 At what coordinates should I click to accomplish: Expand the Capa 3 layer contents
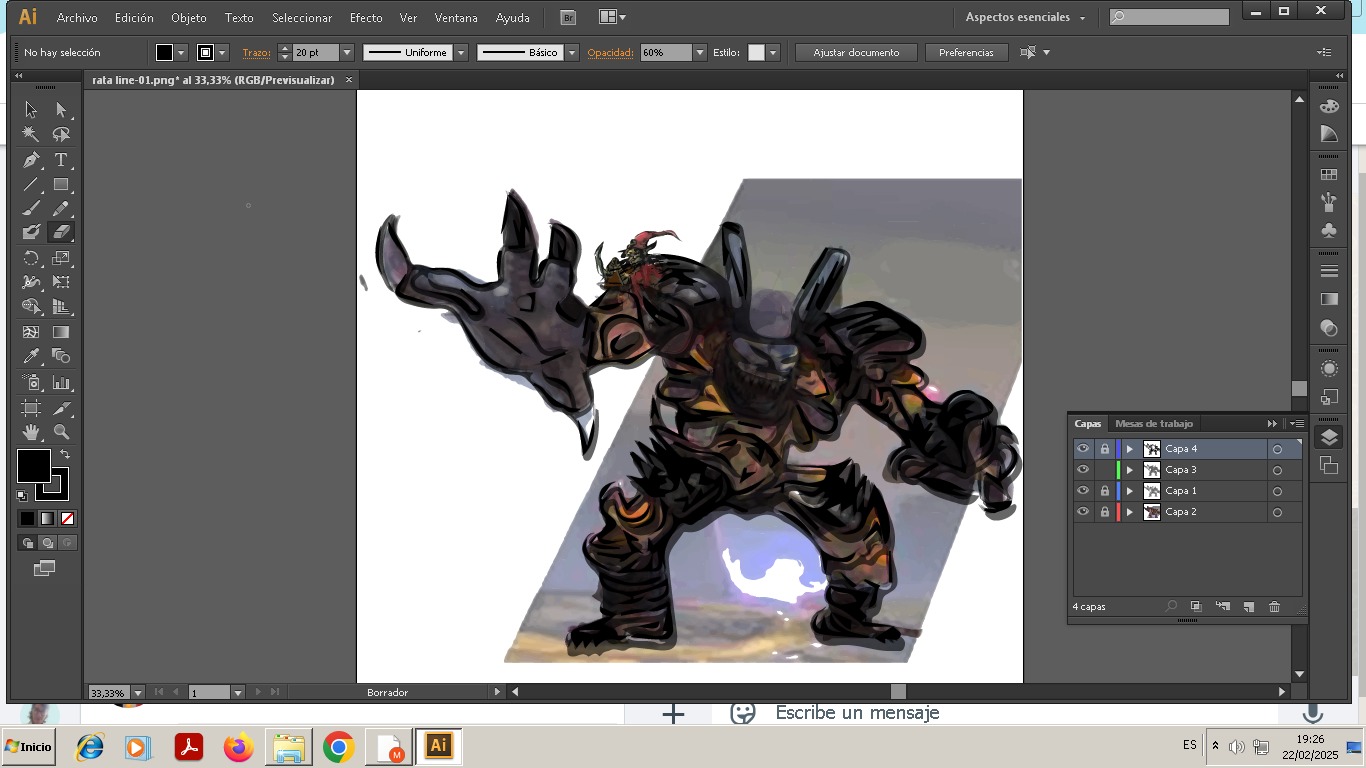click(x=1130, y=470)
